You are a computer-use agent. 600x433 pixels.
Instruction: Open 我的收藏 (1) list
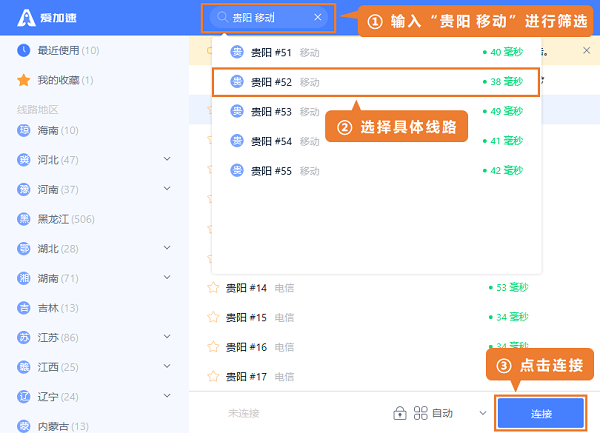65,80
